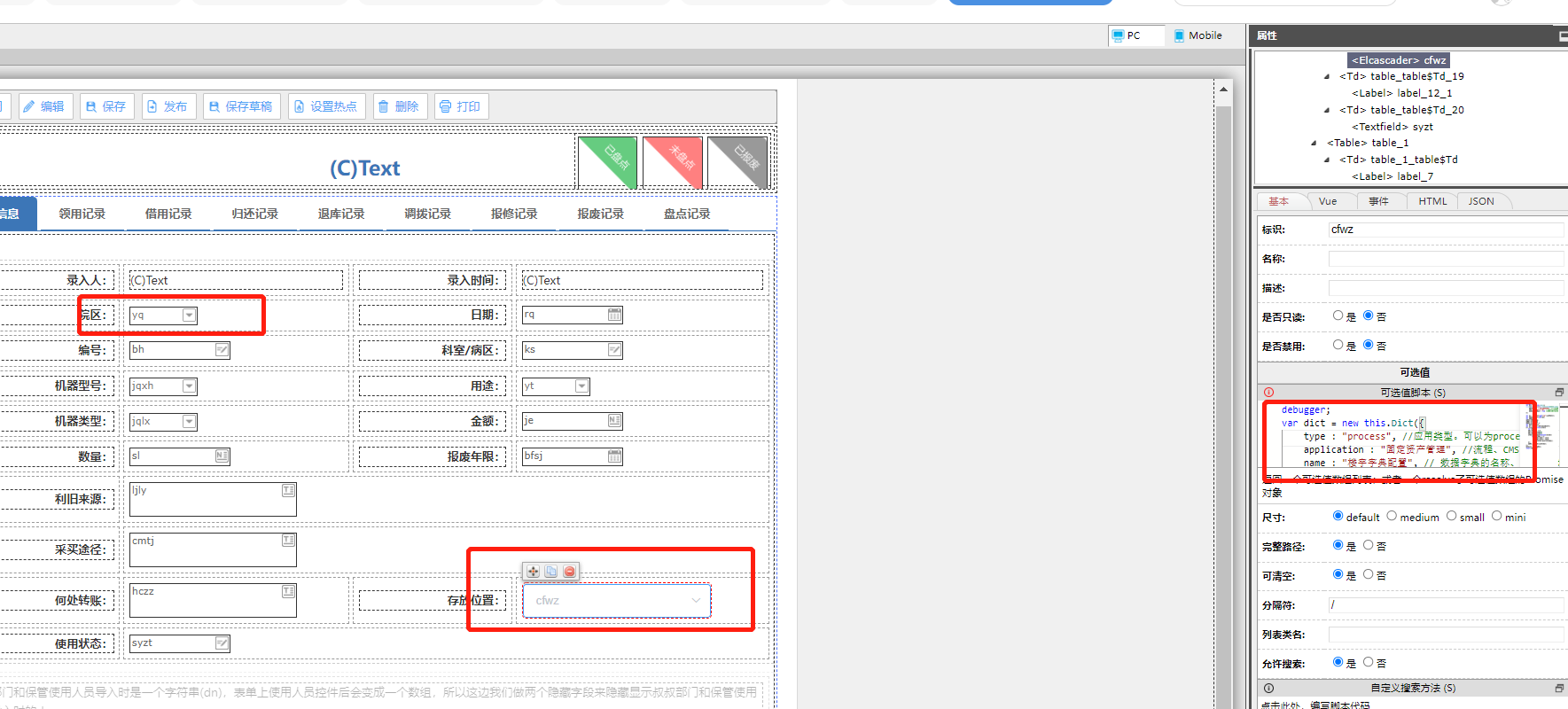Set 是否只读 to 是
The width and height of the screenshot is (1568, 709).
pyautogui.click(x=1338, y=316)
